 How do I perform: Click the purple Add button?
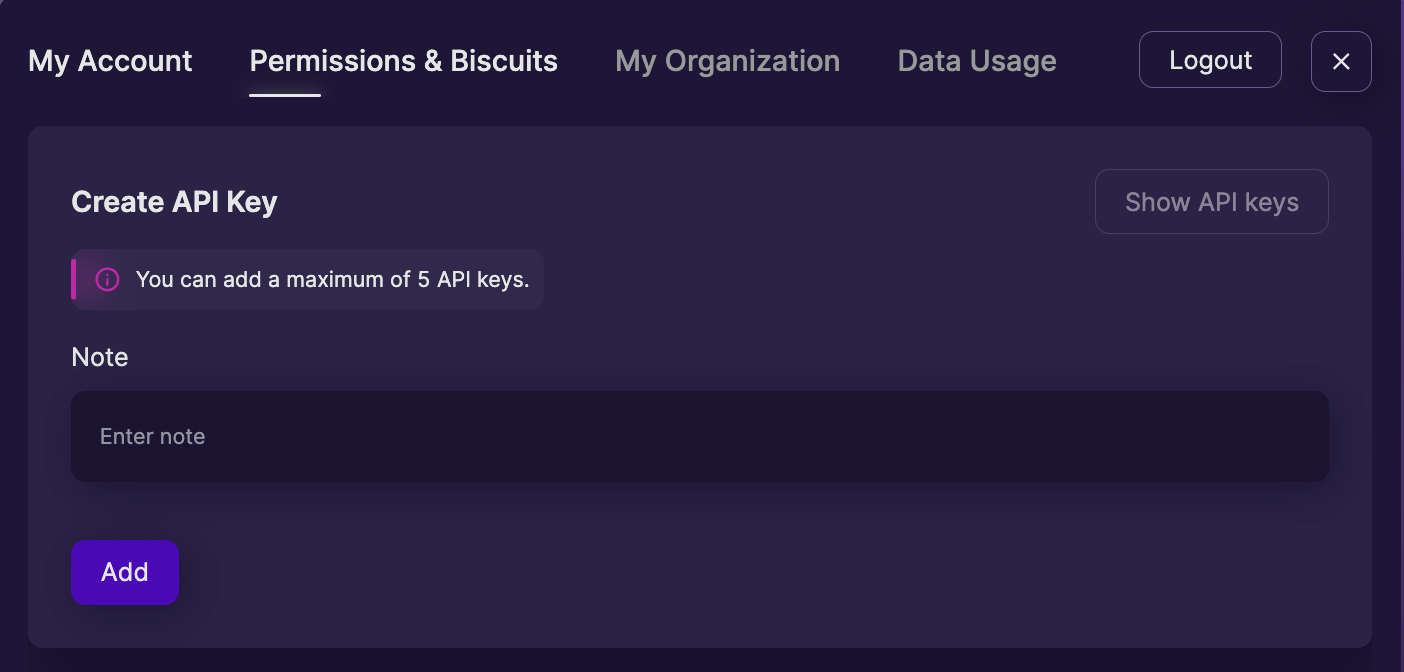point(125,572)
